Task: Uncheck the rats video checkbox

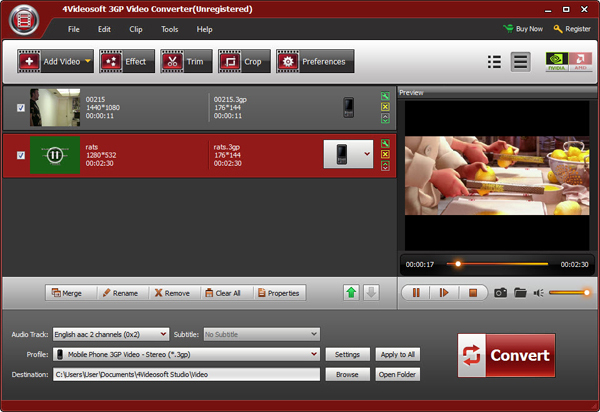Action: (21, 155)
